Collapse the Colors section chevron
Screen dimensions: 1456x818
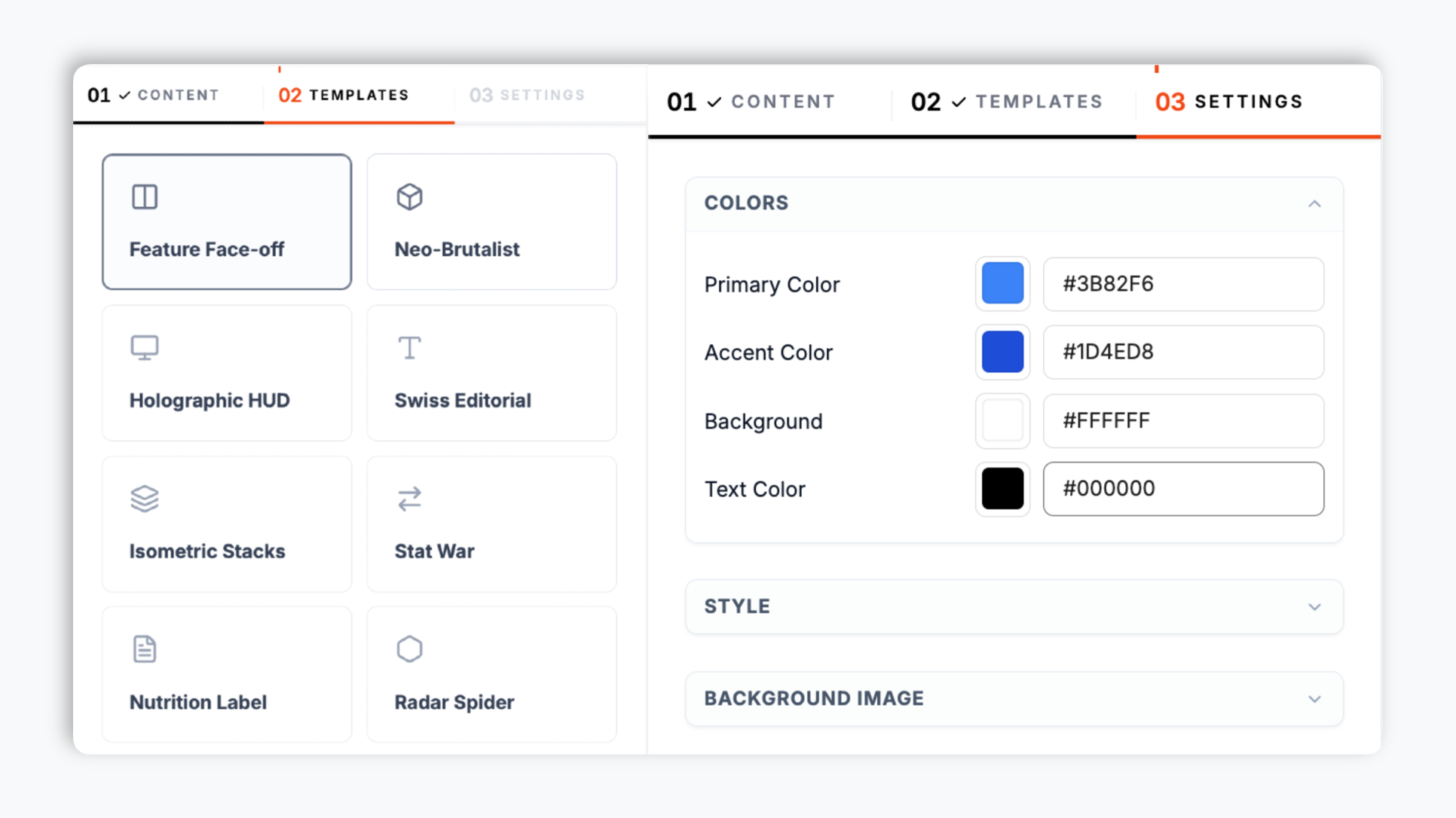[x=1314, y=204]
